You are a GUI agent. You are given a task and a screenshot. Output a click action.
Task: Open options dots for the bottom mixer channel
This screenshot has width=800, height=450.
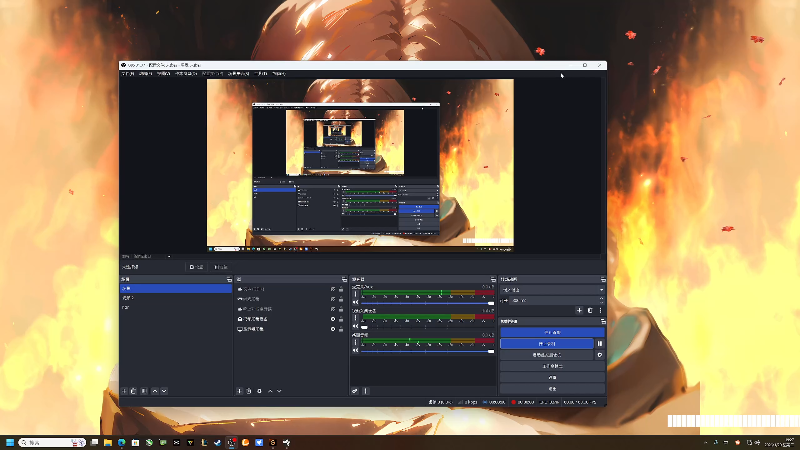[x=356, y=342]
